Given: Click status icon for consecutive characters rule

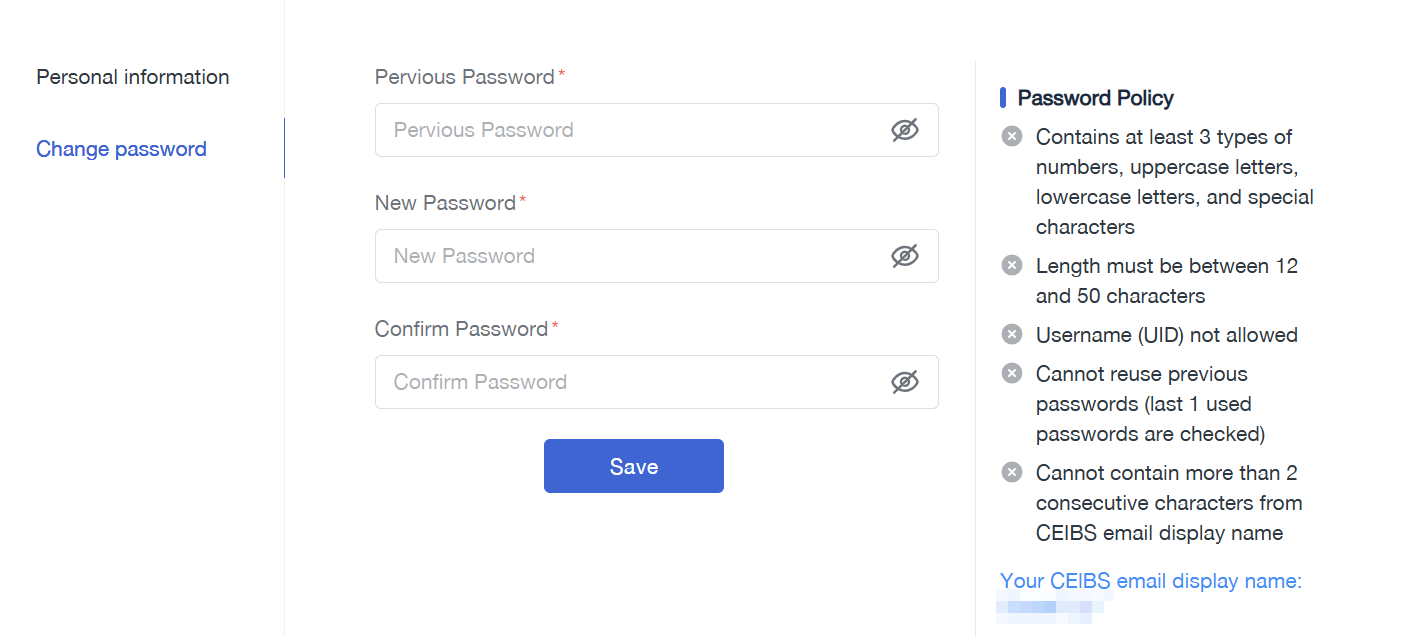Looking at the screenshot, I should tap(1012, 472).
